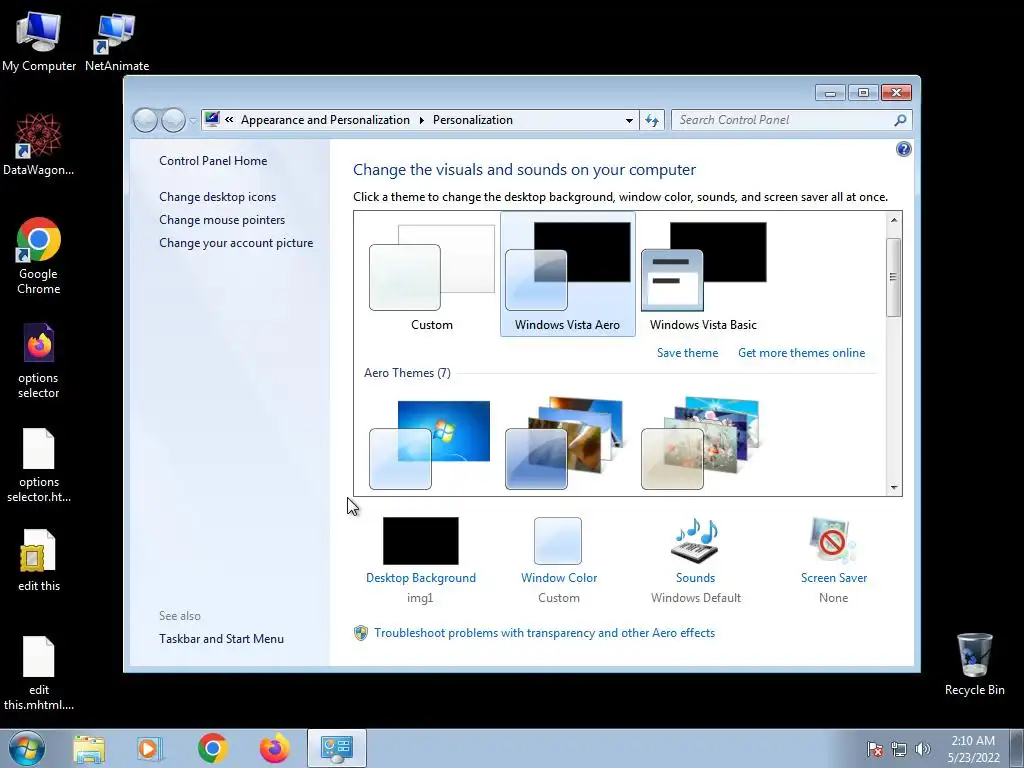Click the refresh button beside address bar
1024x768 pixels.
pos(652,120)
